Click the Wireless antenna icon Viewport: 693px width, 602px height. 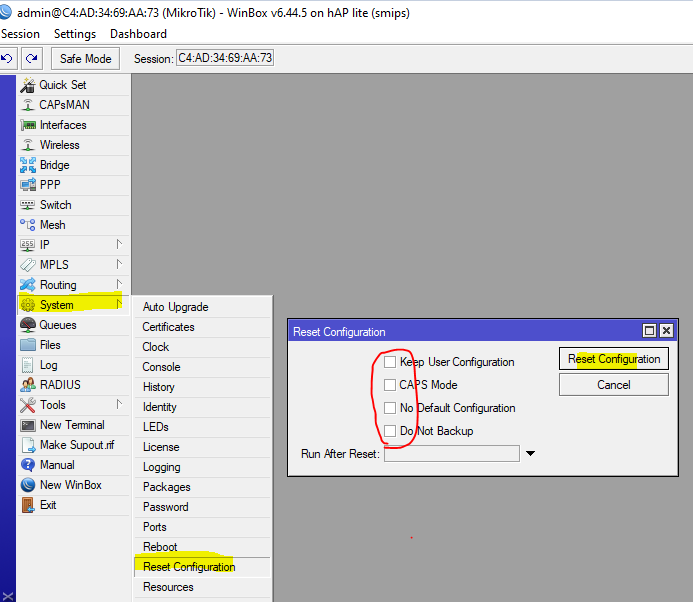click(x=27, y=145)
